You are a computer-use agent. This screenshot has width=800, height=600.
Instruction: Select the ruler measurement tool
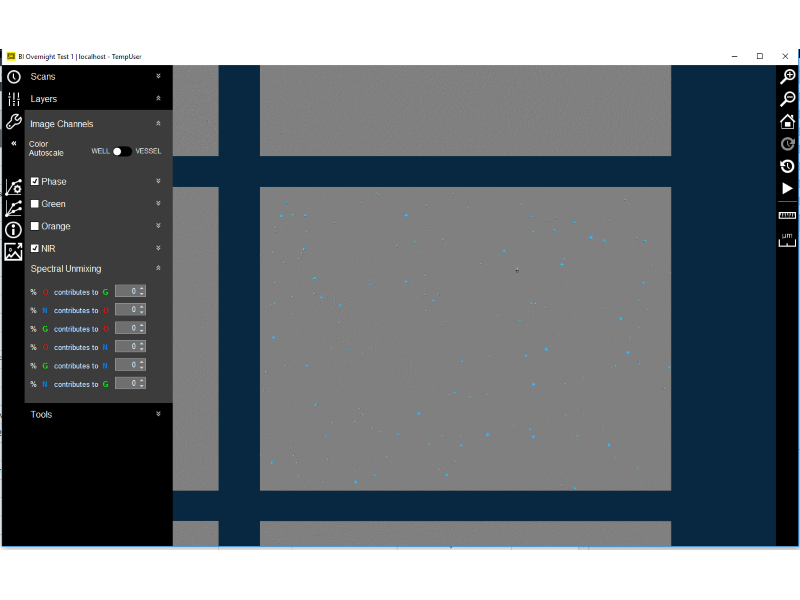point(787,215)
